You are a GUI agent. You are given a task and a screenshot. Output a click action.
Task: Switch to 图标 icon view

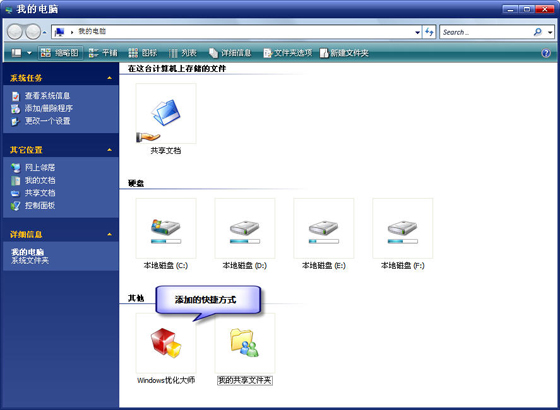click(x=142, y=53)
